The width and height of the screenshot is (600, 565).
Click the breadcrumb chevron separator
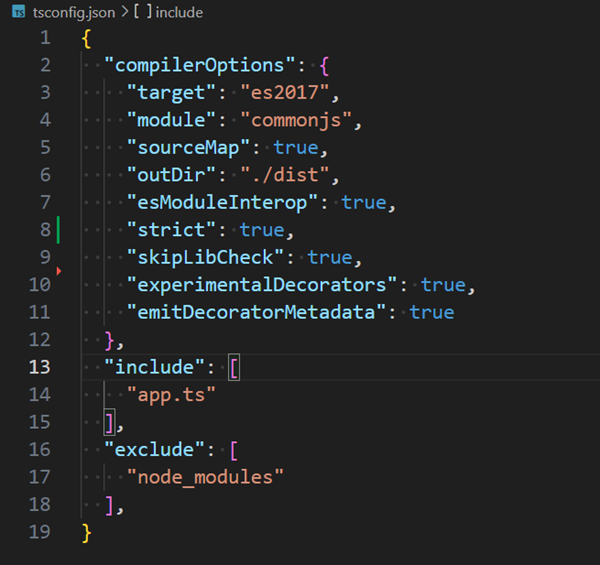tap(124, 12)
